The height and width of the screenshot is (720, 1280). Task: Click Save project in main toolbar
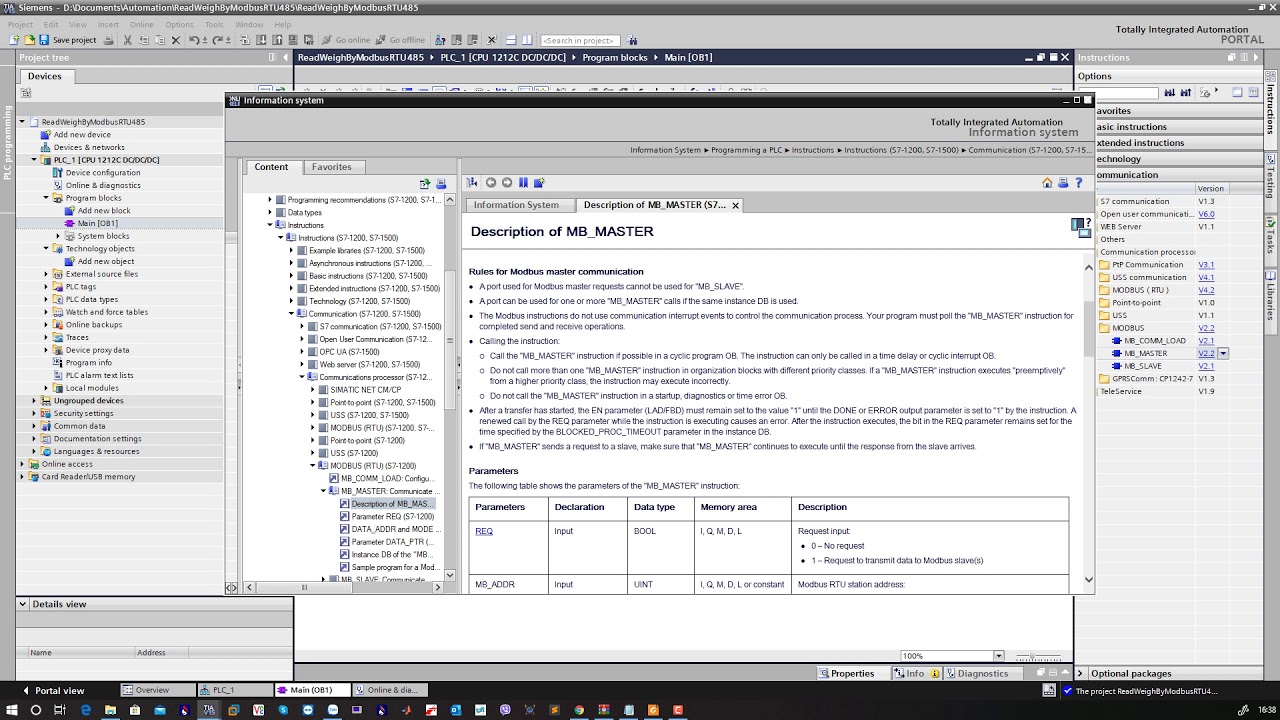(68, 40)
